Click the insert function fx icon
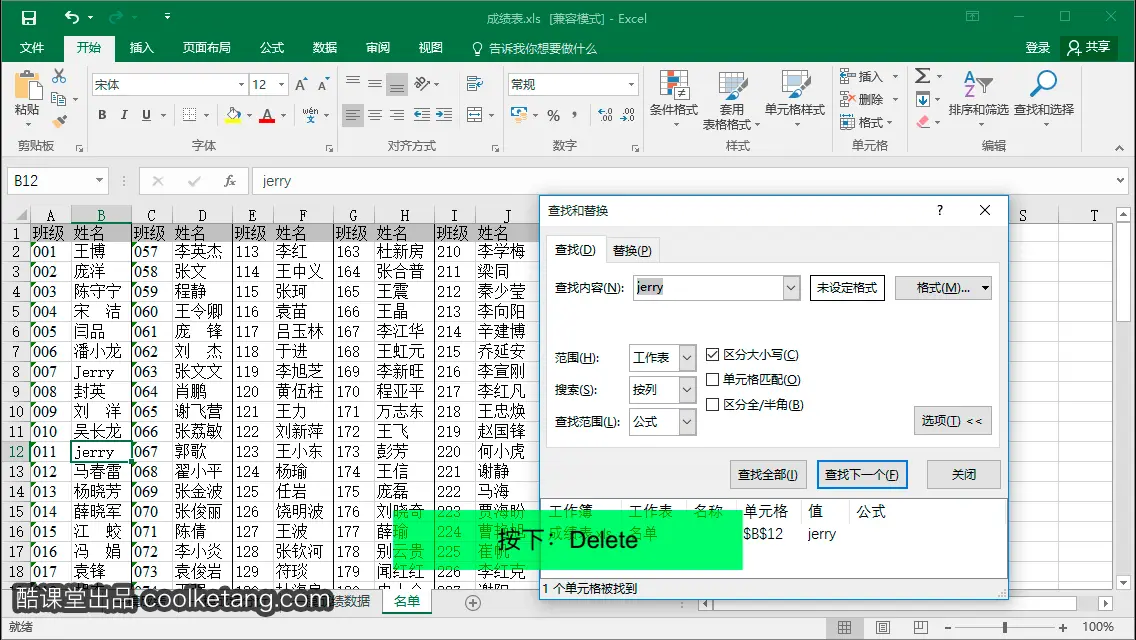The image size is (1136, 640). click(230, 180)
